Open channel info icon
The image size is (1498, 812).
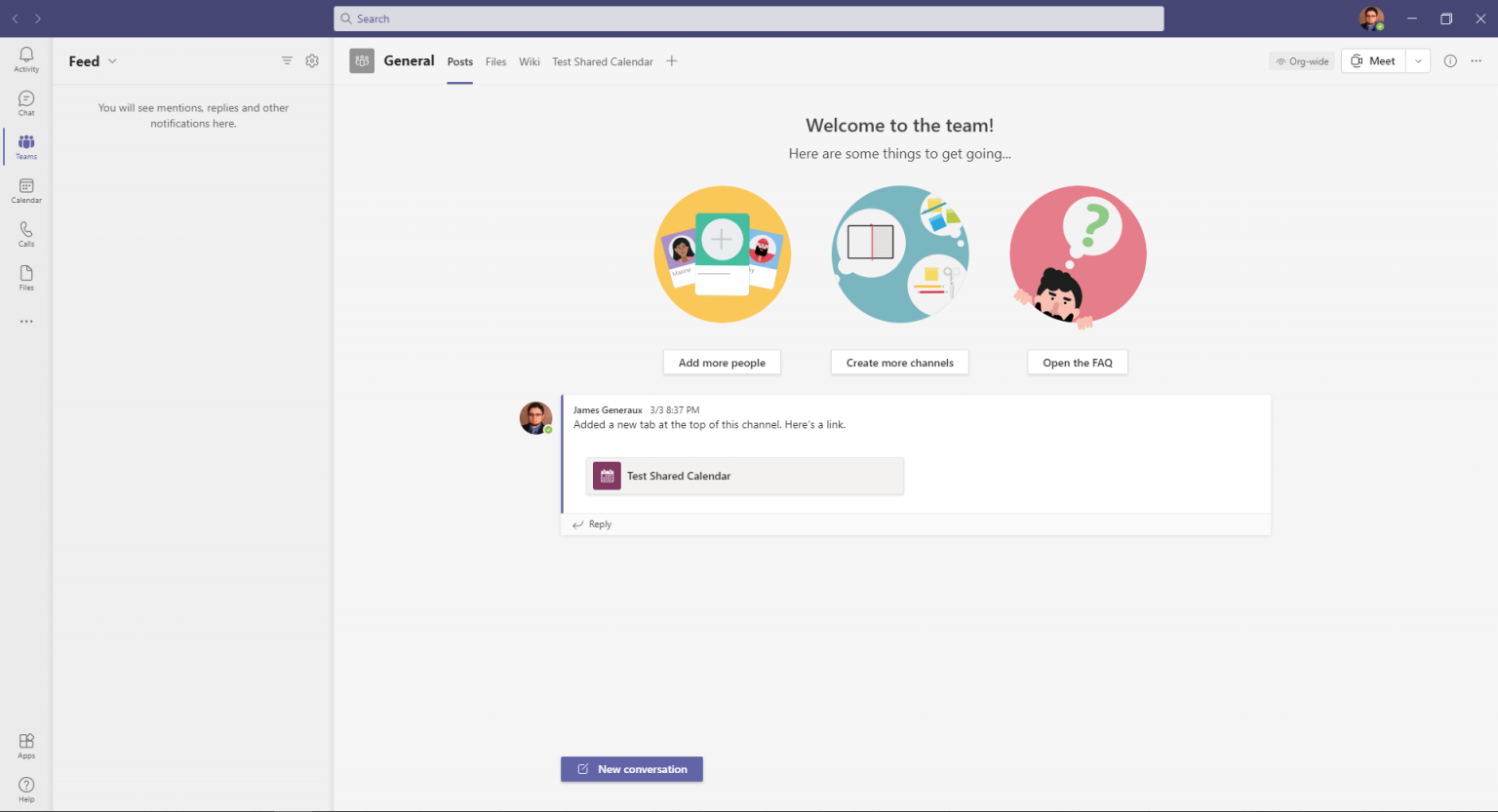pyautogui.click(x=1450, y=60)
